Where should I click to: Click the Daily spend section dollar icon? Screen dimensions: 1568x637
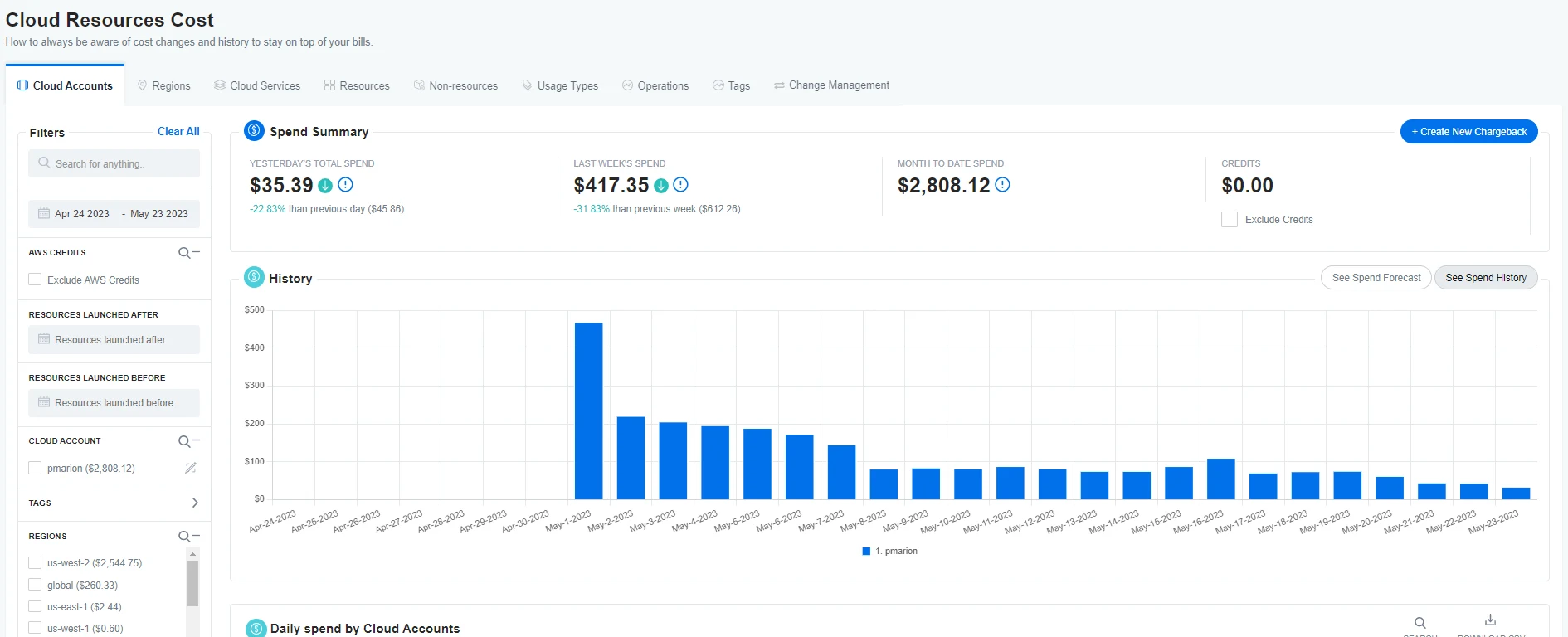click(x=256, y=628)
